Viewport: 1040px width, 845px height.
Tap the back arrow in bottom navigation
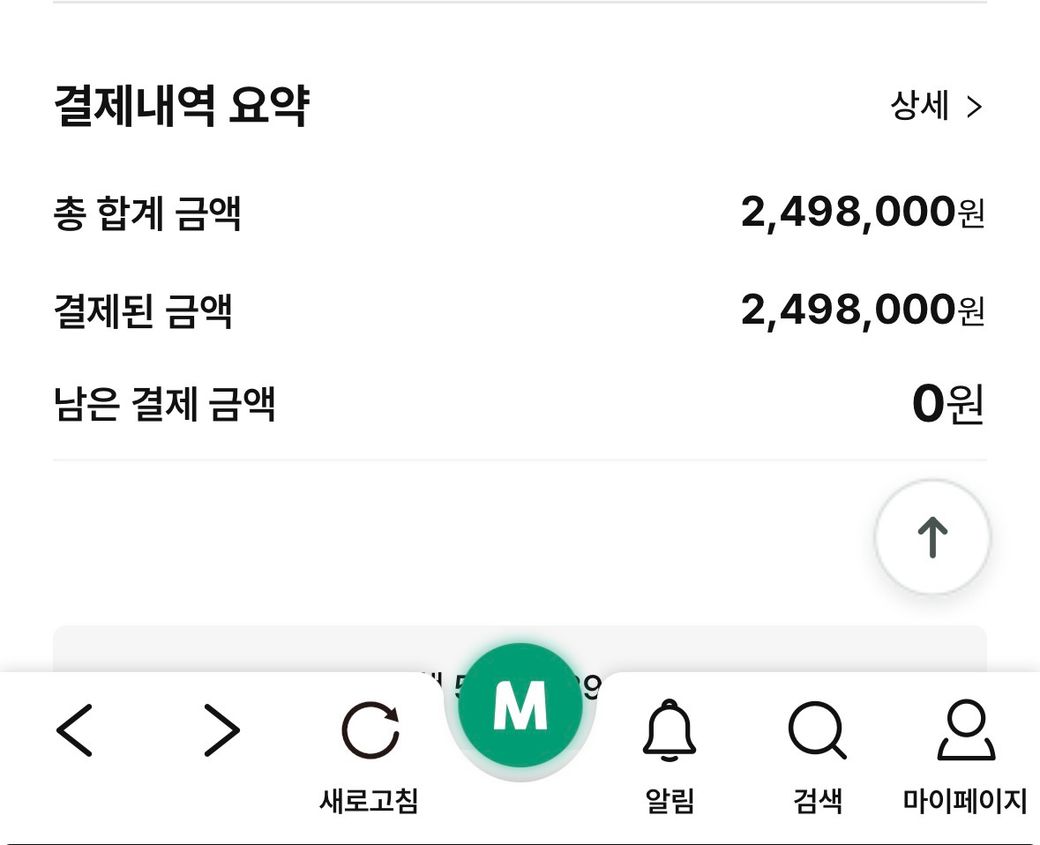click(75, 731)
